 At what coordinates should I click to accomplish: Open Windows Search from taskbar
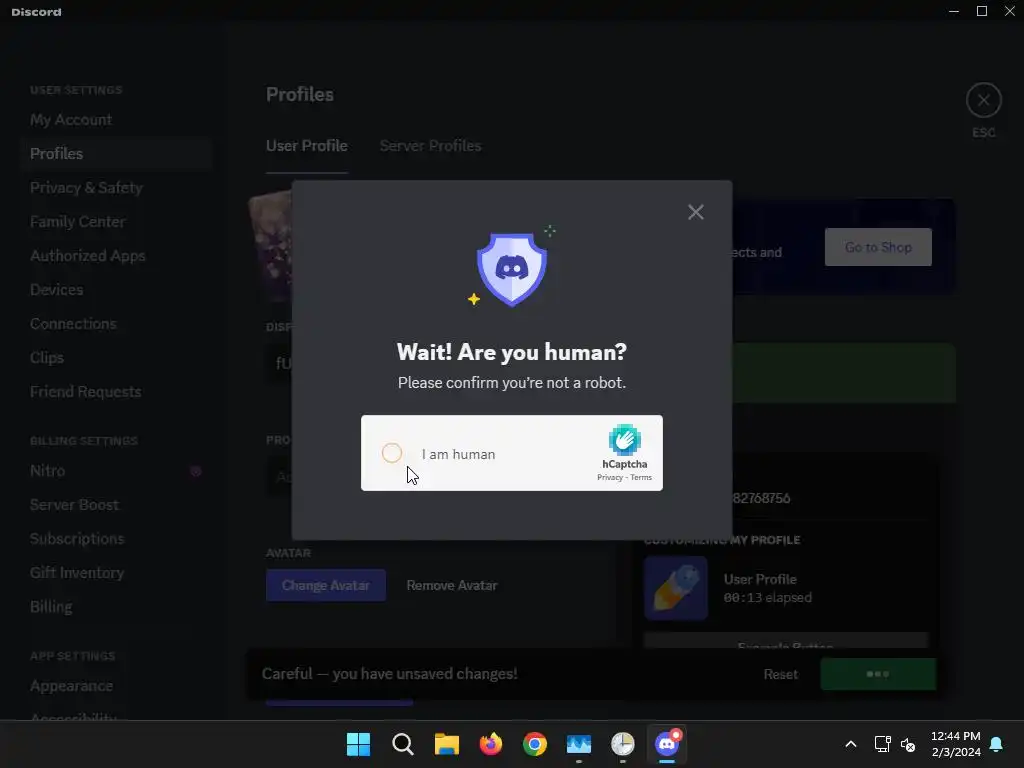click(x=402, y=744)
